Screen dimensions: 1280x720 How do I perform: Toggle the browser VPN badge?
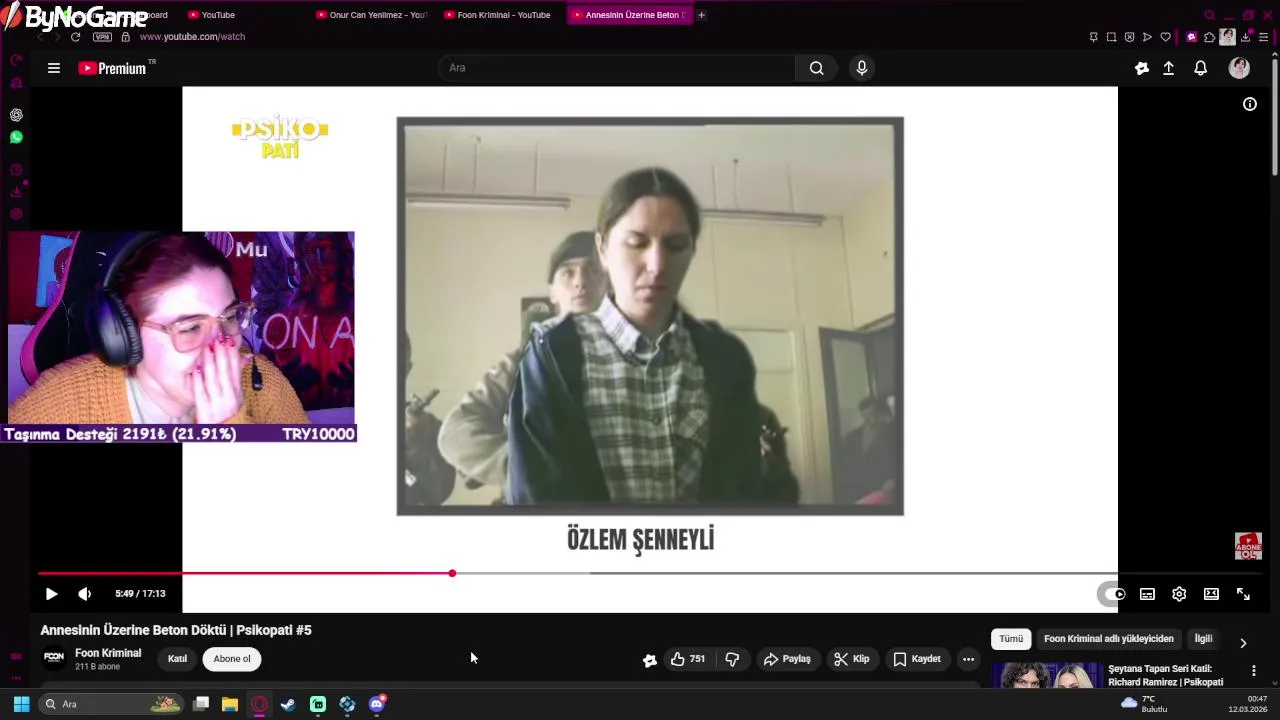click(x=102, y=37)
